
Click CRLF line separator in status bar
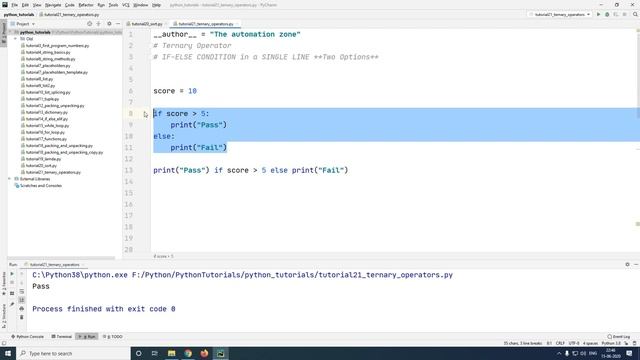pos(560,343)
